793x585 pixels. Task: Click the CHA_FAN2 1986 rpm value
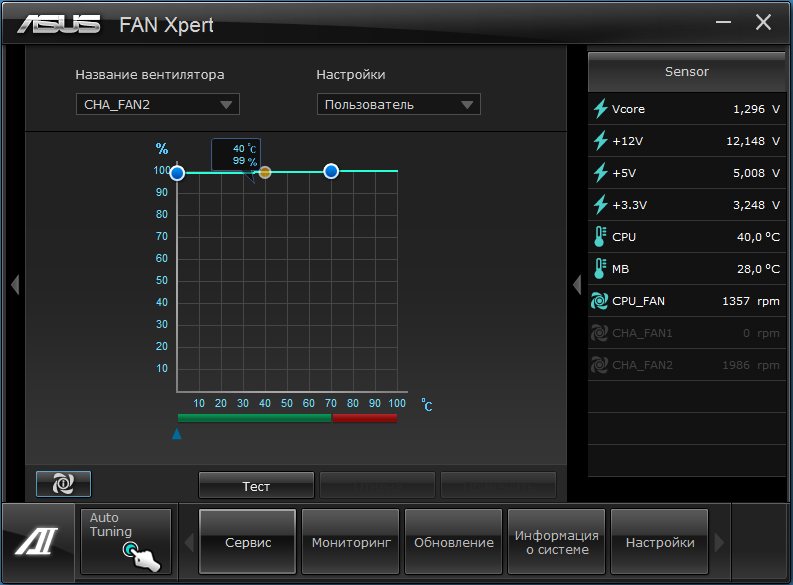[751, 365]
